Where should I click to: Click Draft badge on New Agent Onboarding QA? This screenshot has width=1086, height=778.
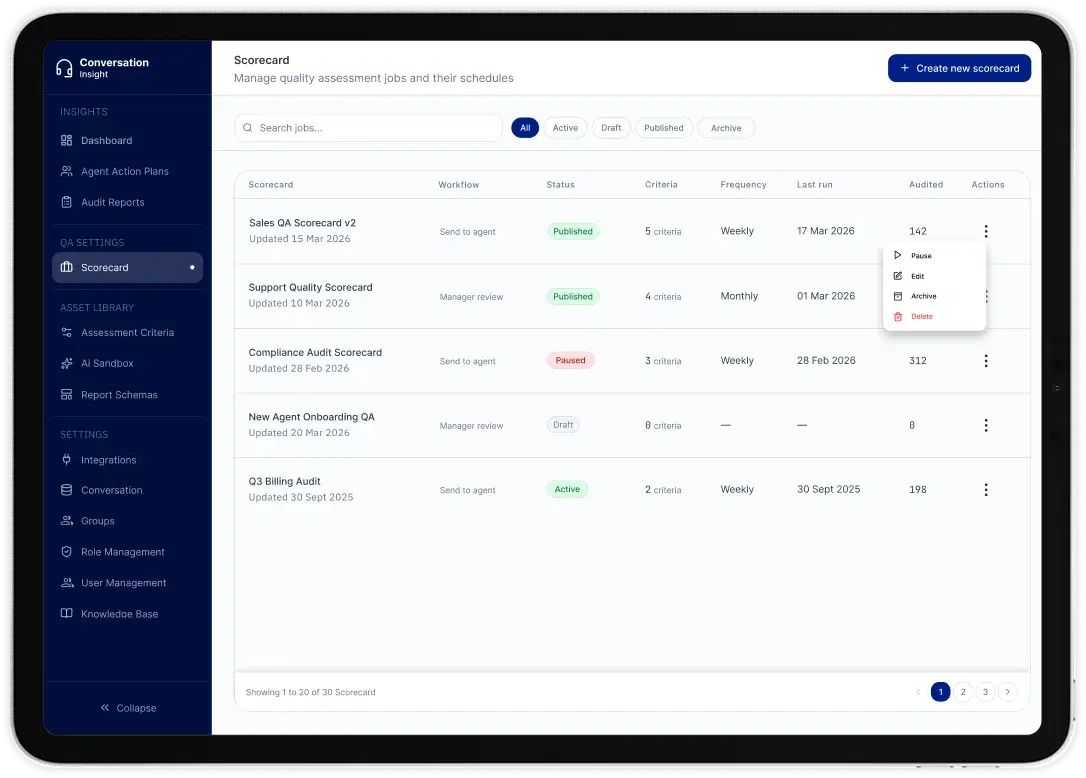click(563, 425)
